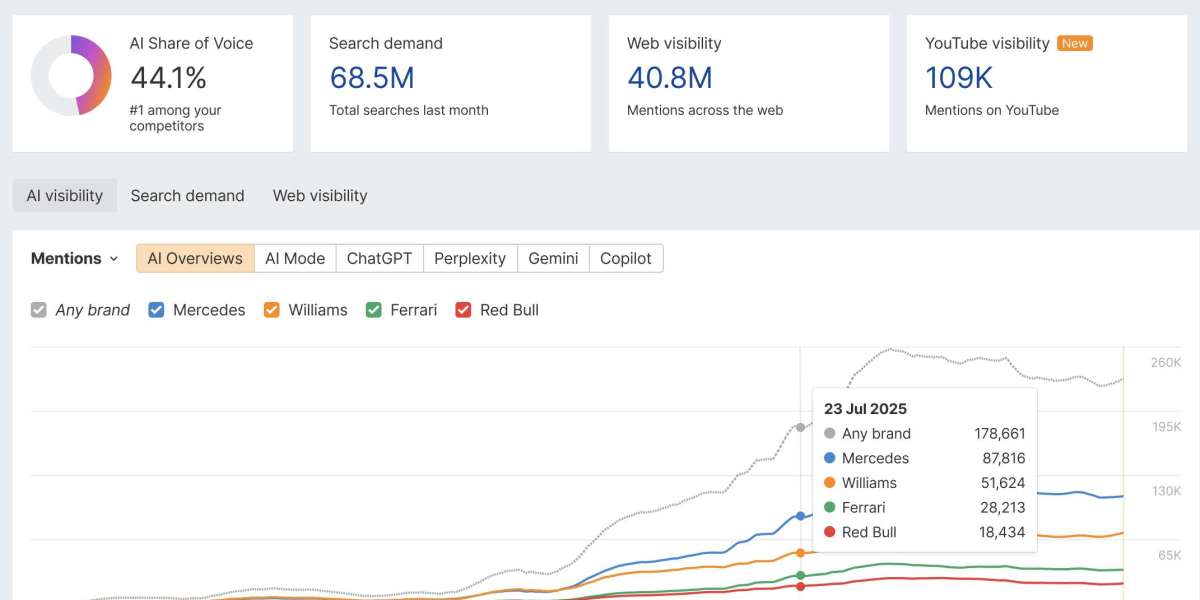Viewport: 1200px width, 600px height.
Task: Click the 28,213 Ferrari value in the tooltip
Action: 1003,508
